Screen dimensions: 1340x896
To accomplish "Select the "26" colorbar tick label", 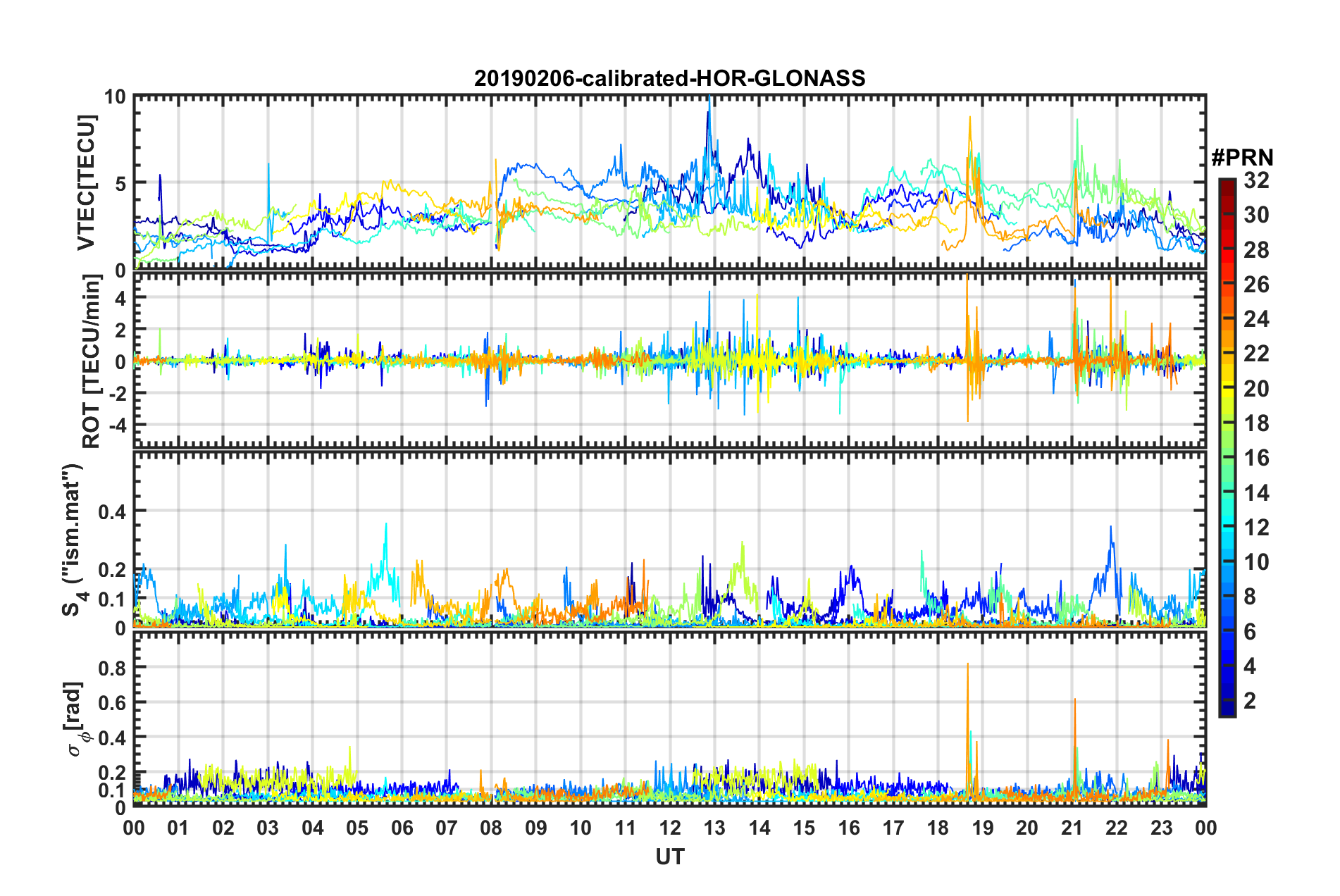I will tap(1256, 285).
